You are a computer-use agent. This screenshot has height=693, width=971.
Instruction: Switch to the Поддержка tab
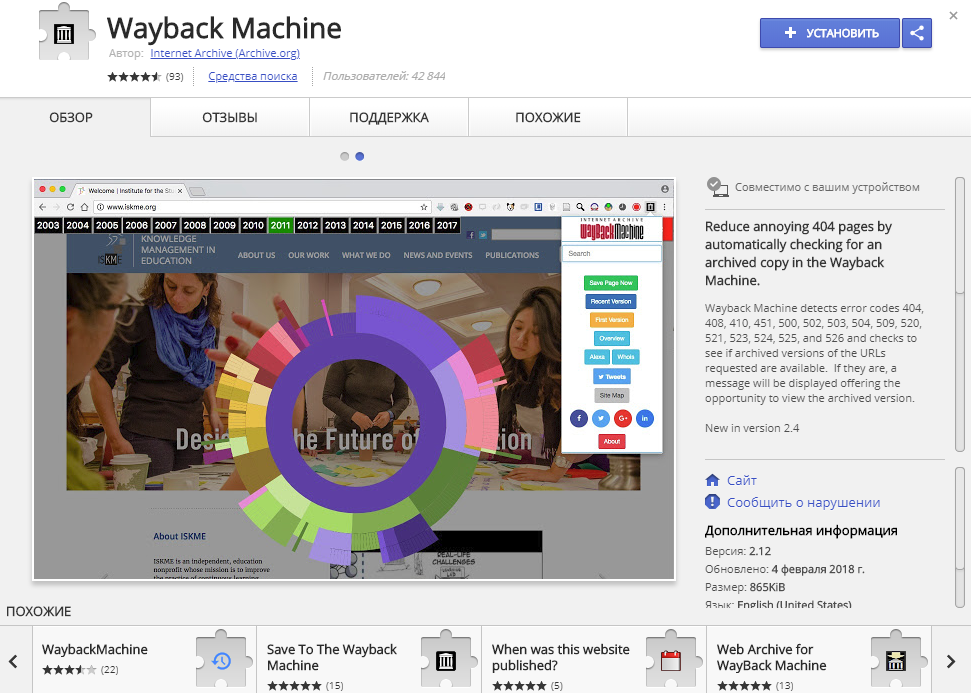pos(389,118)
